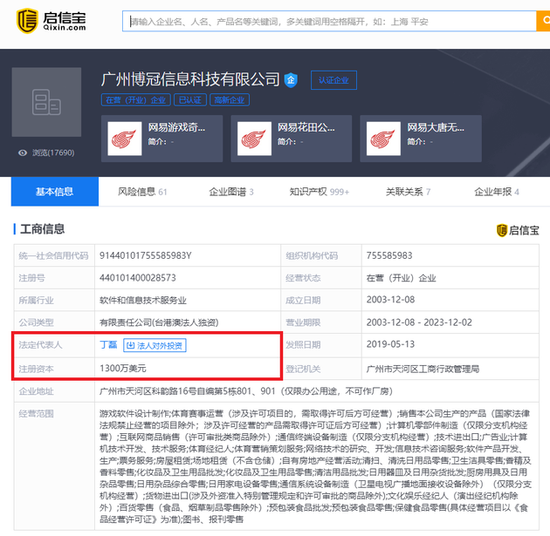Click the 高新企业 tag
Image resolution: width=550 pixels, height=536 pixels.
pyautogui.click(x=229, y=100)
